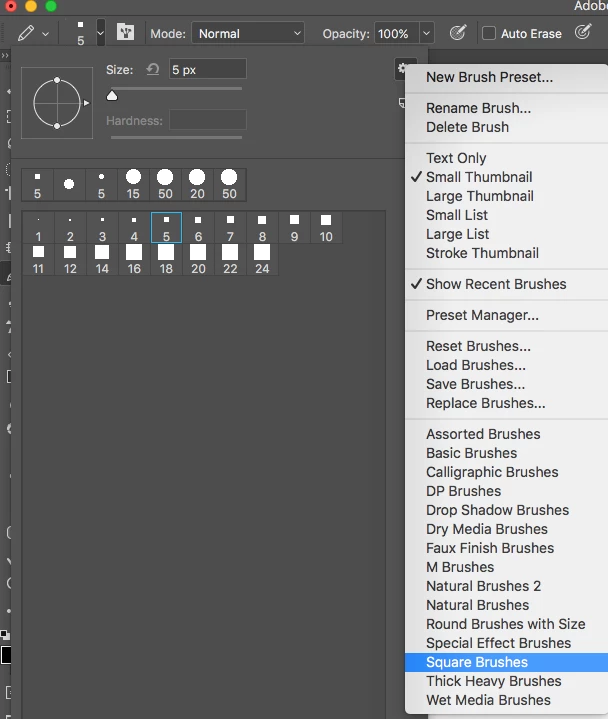Switch view to Small List

506,215
